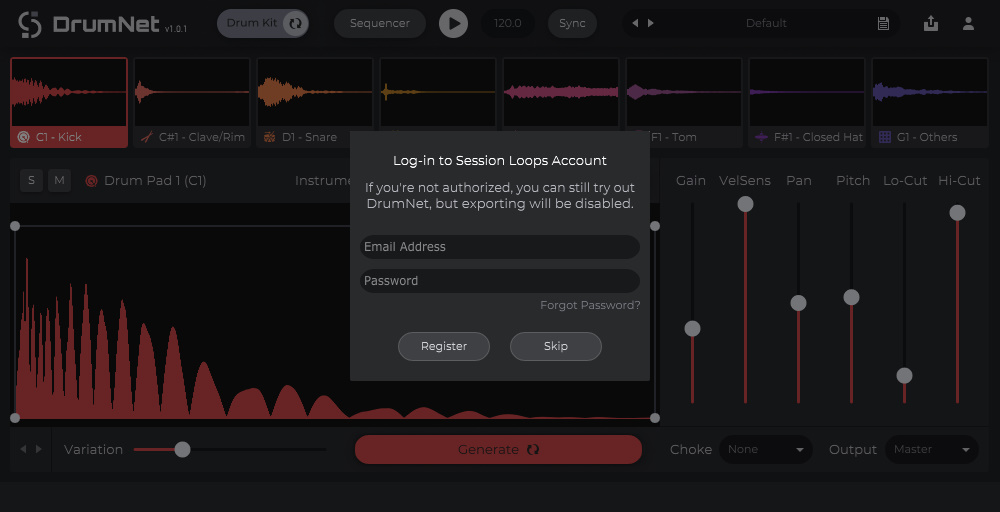The width and height of the screenshot is (1000, 512).
Task: Click the 120.0 tempo field
Action: click(x=508, y=24)
